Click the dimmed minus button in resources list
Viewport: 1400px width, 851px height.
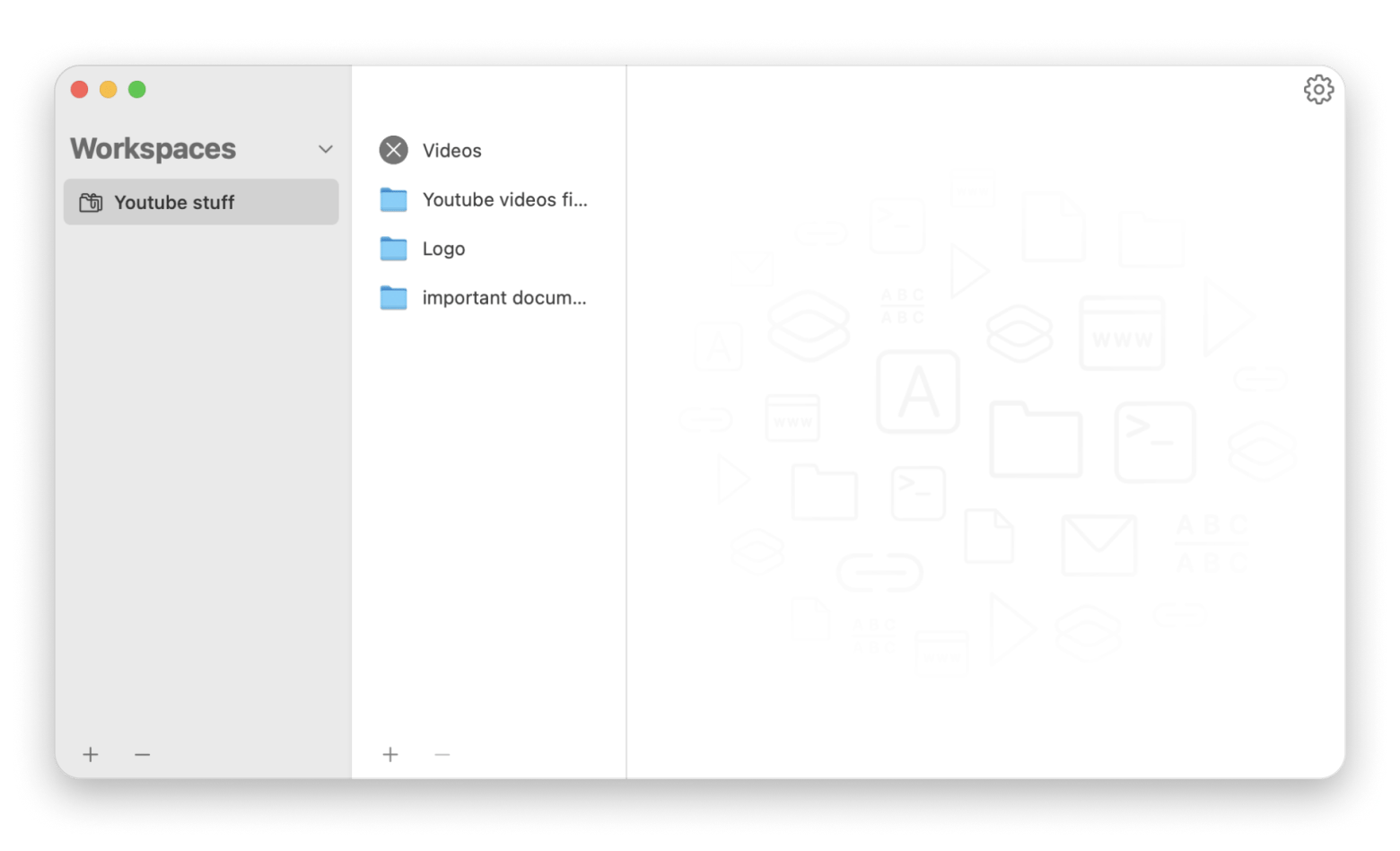[442, 755]
